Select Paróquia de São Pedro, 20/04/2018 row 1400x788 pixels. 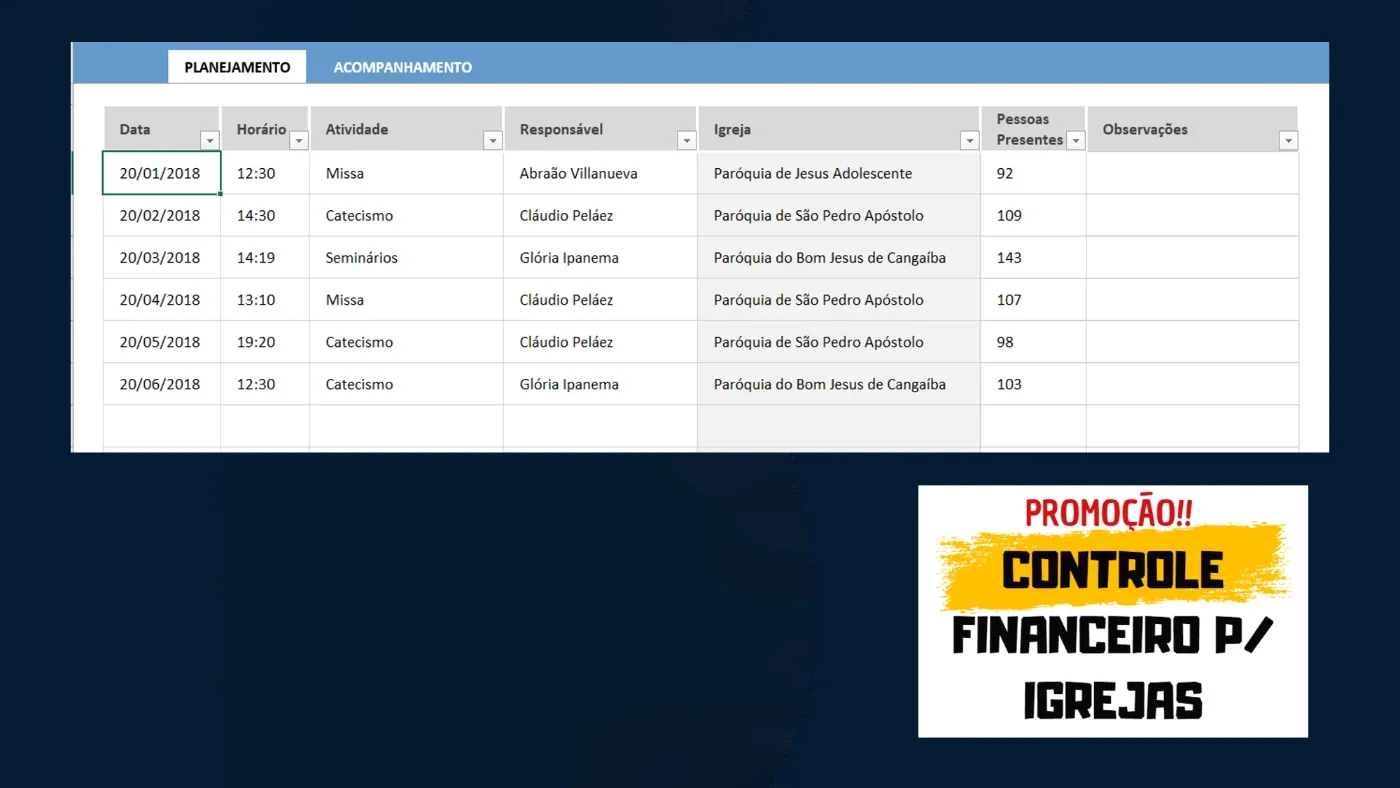[839, 300]
